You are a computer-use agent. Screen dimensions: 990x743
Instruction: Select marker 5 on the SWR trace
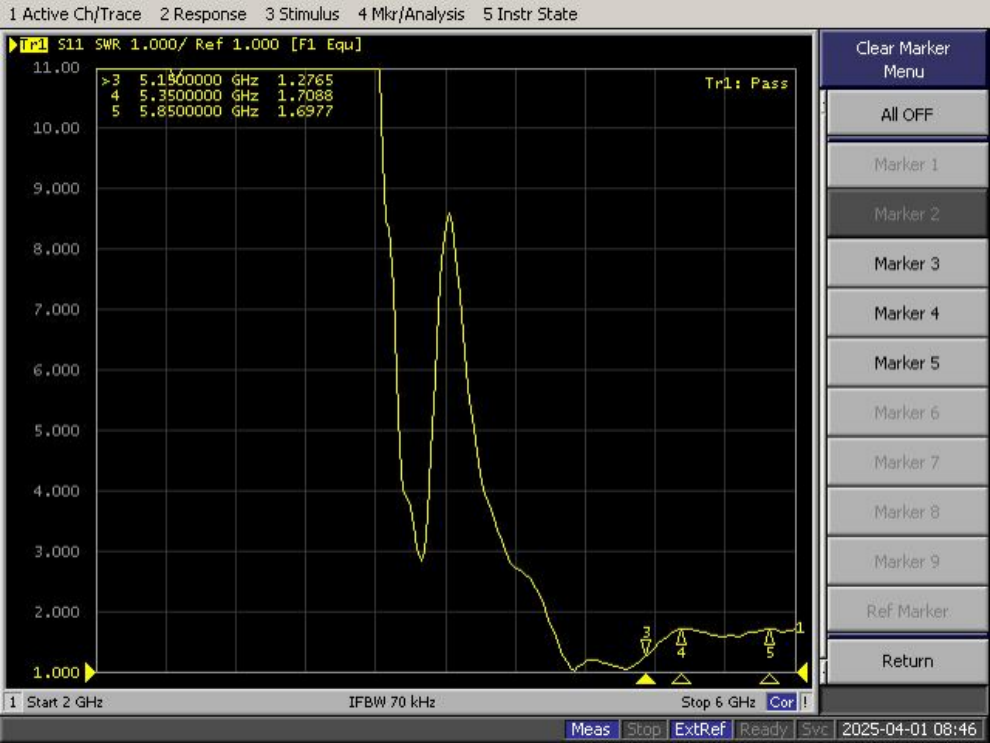pos(769,638)
